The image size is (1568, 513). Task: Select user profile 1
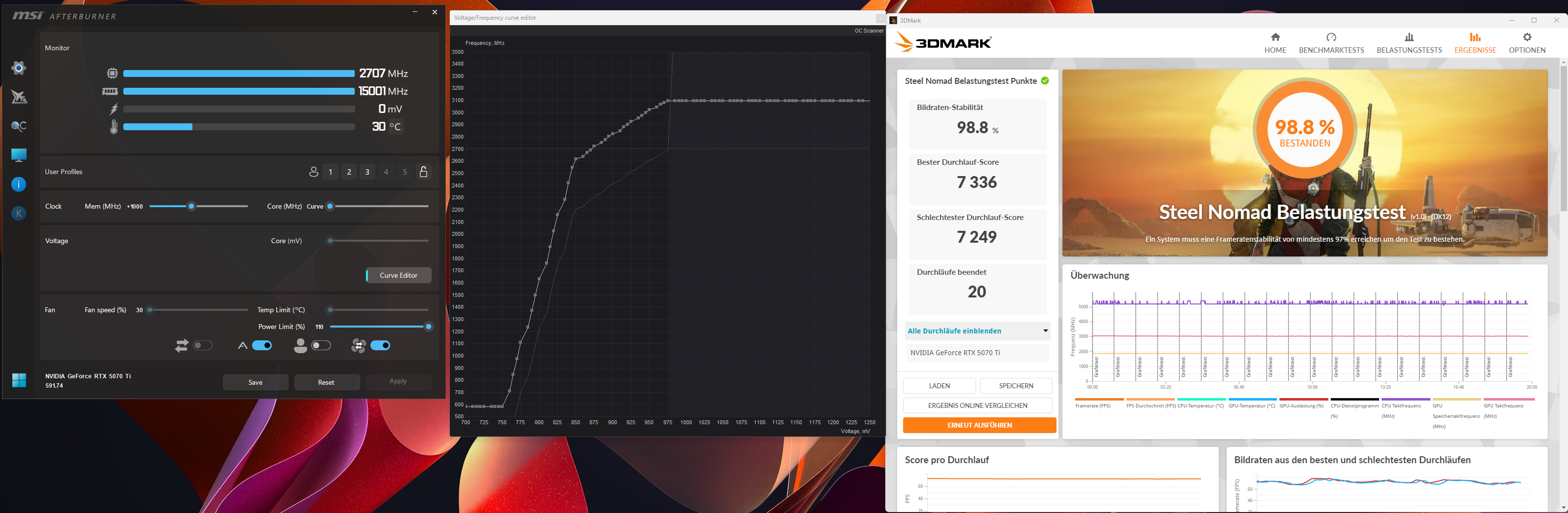pos(330,172)
